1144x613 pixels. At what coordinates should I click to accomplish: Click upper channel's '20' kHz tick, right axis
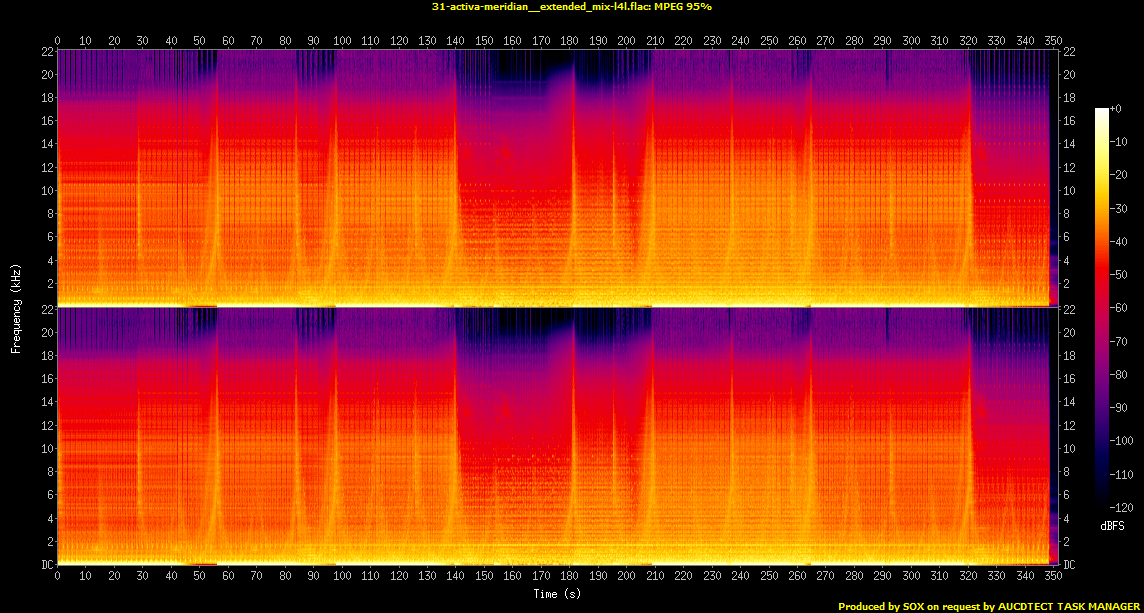pos(1068,74)
